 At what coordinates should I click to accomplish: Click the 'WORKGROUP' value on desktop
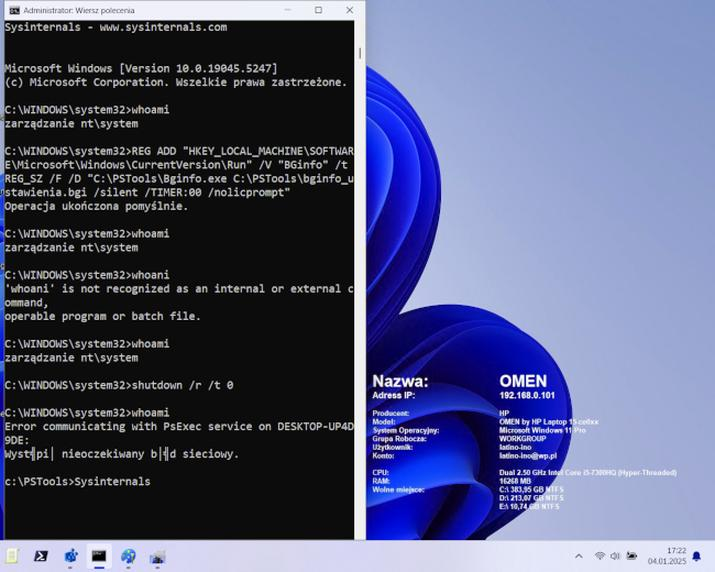523,439
